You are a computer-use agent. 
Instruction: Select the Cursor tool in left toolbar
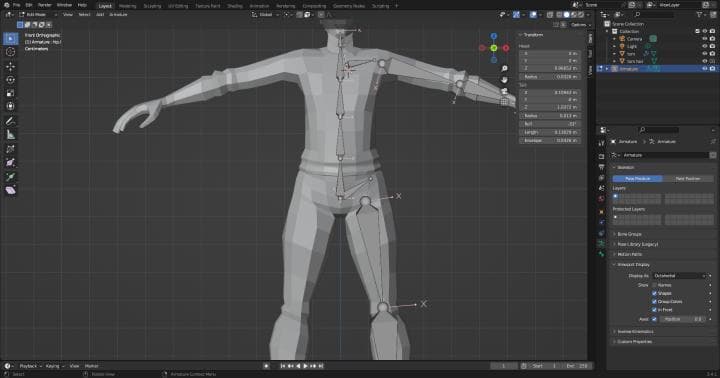point(10,52)
